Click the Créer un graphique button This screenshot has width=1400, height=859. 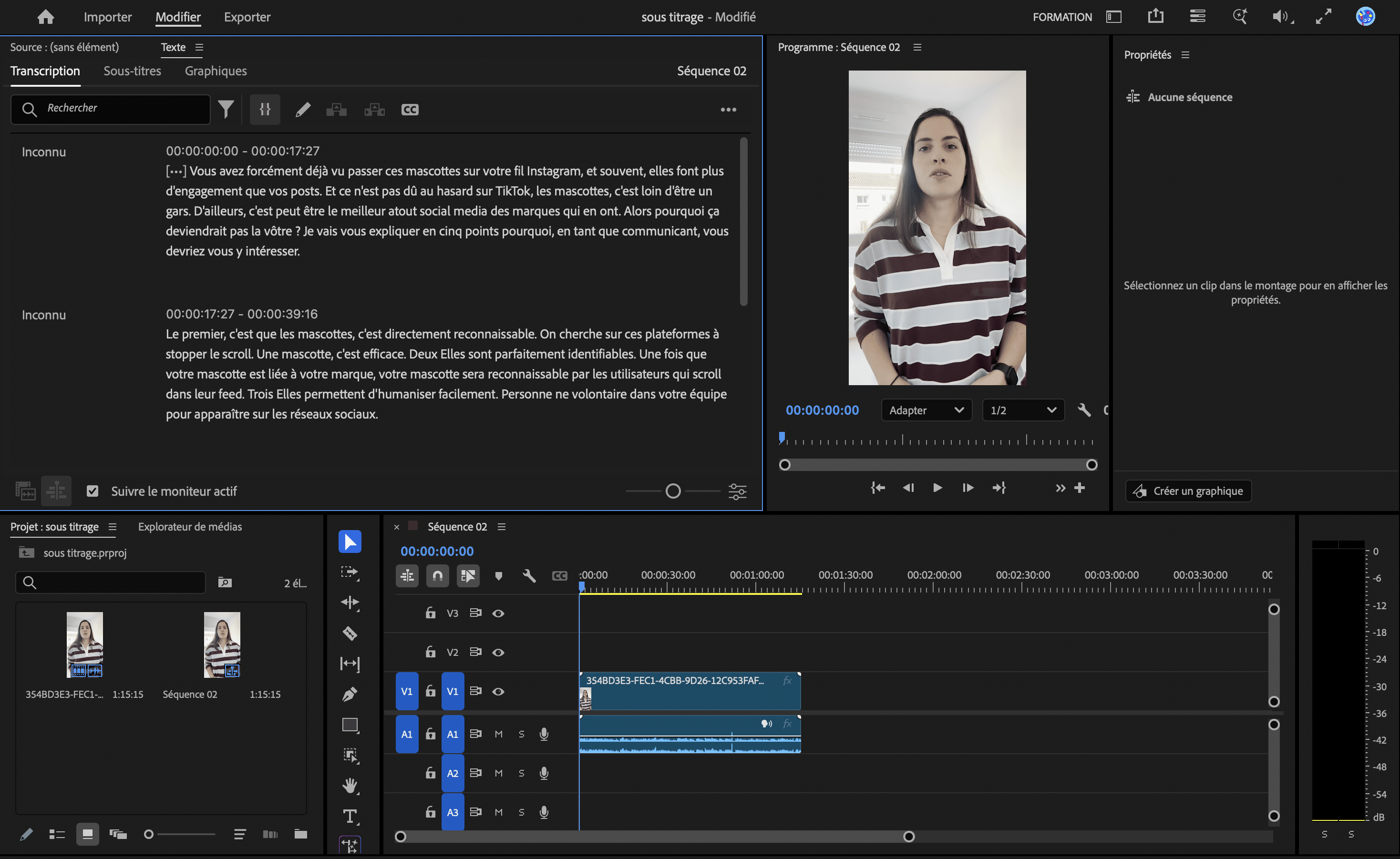tap(1189, 491)
